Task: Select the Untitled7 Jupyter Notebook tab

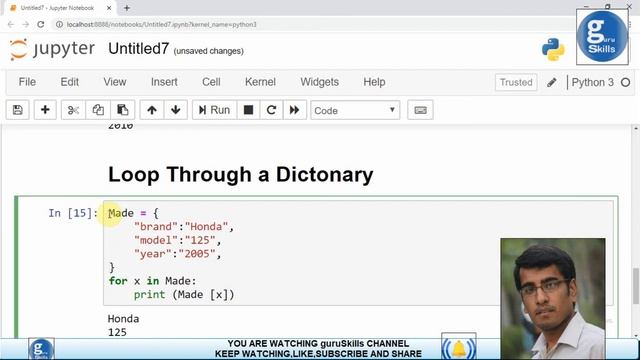Action: pyautogui.click(x=57, y=8)
